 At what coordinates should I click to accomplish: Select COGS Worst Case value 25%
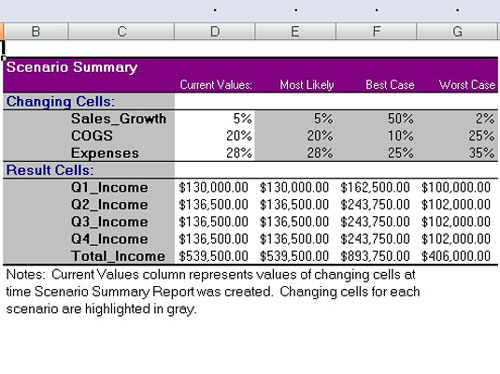point(481,136)
